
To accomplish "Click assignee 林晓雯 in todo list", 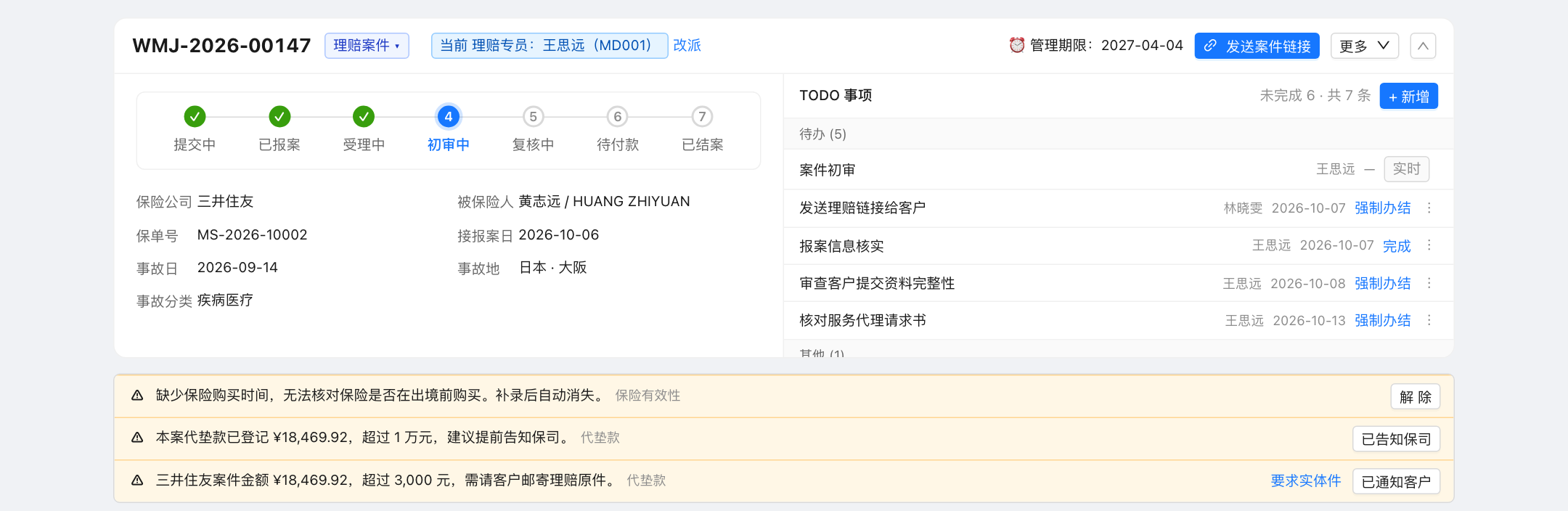I will click(x=1243, y=208).
